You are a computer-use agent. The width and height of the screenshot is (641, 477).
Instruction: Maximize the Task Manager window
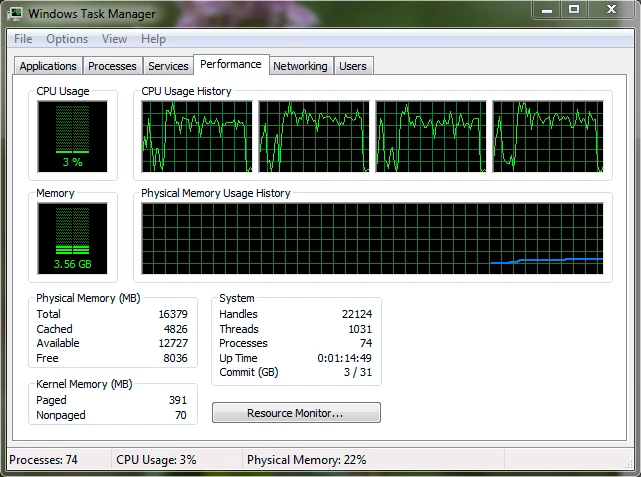(574, 10)
